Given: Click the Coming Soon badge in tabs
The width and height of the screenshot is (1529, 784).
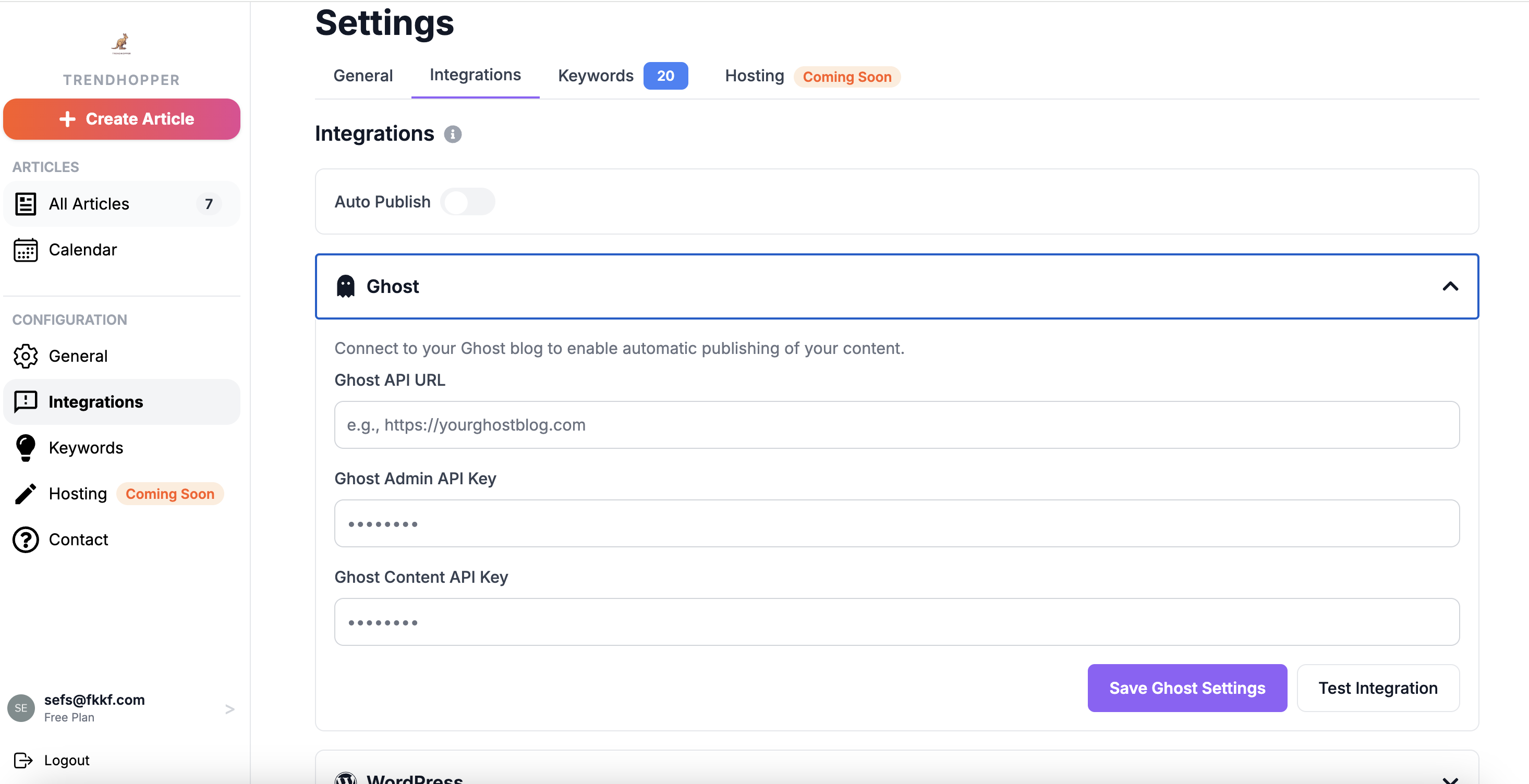Looking at the screenshot, I should point(847,77).
